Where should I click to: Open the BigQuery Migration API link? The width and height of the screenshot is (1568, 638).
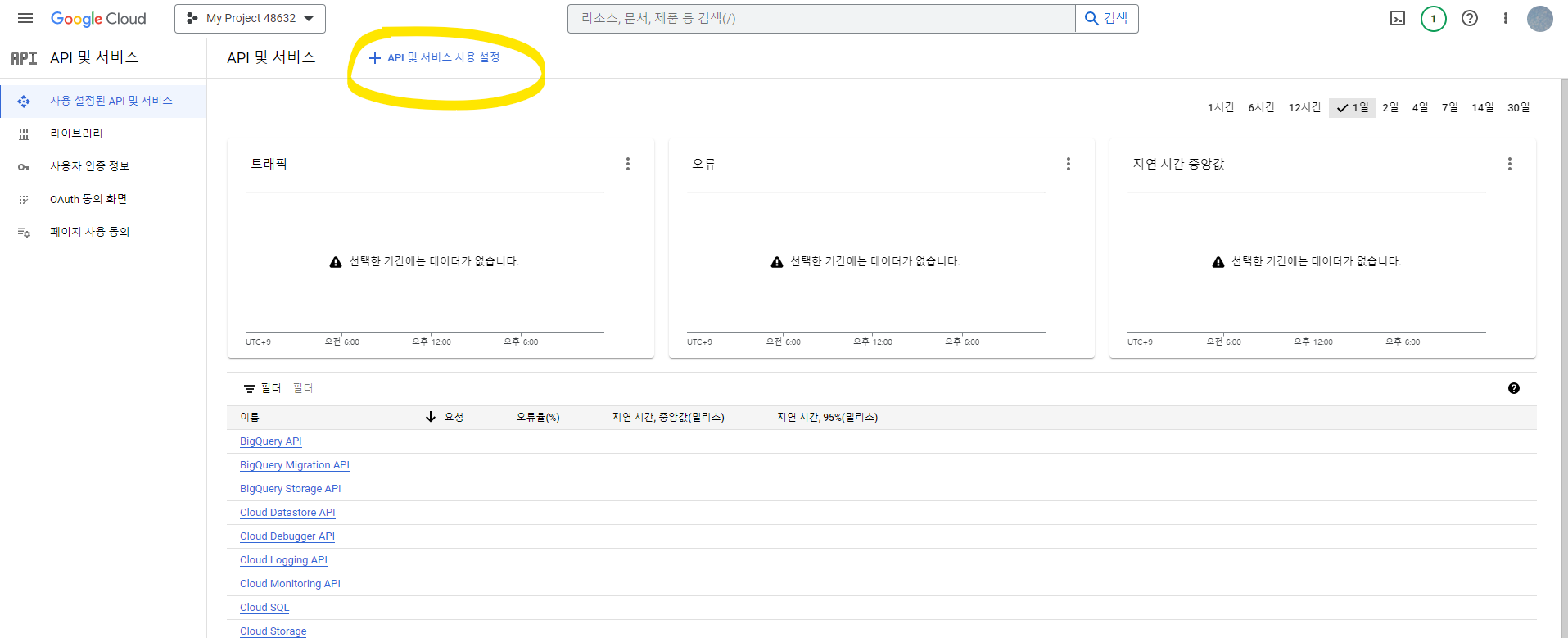295,465
